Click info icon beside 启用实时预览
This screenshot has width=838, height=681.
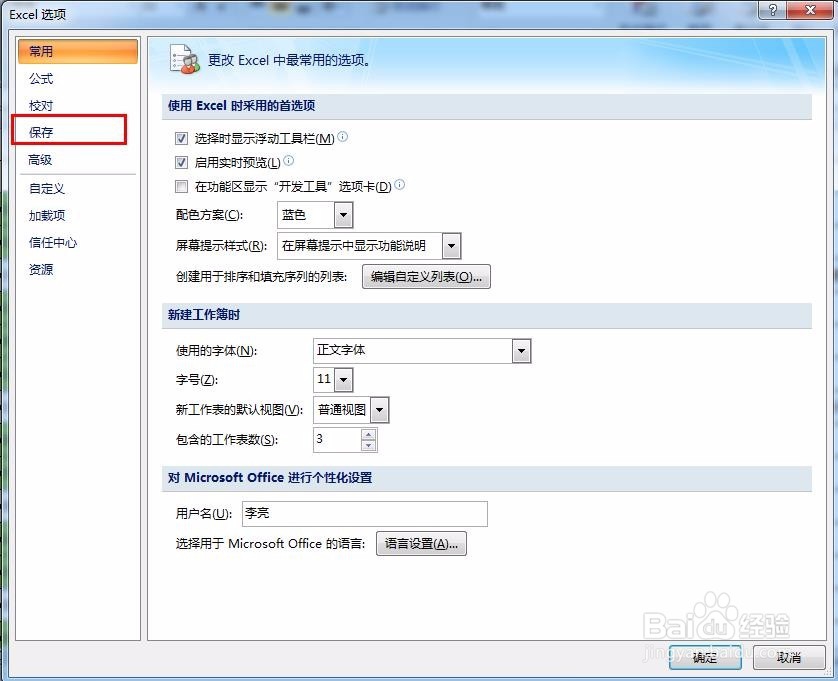pos(289,160)
